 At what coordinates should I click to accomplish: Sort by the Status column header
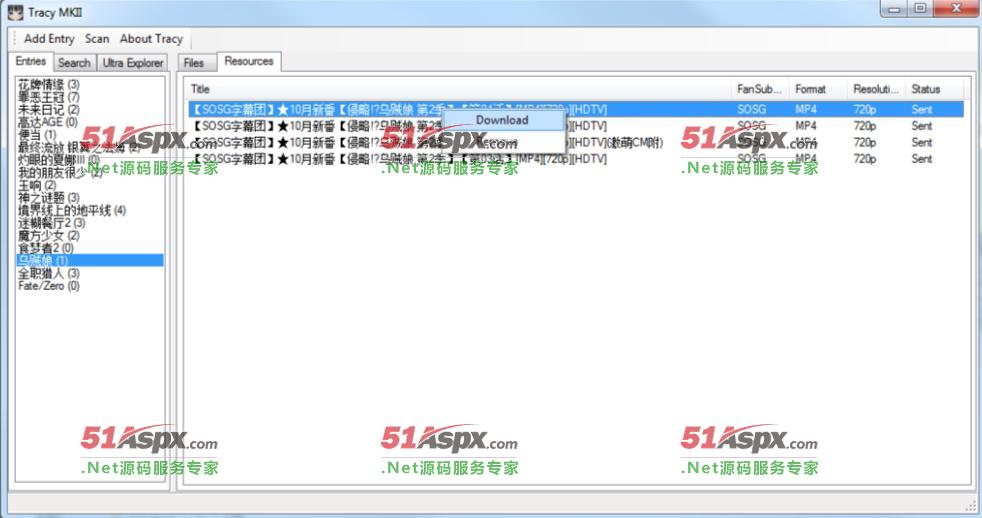click(x=934, y=89)
